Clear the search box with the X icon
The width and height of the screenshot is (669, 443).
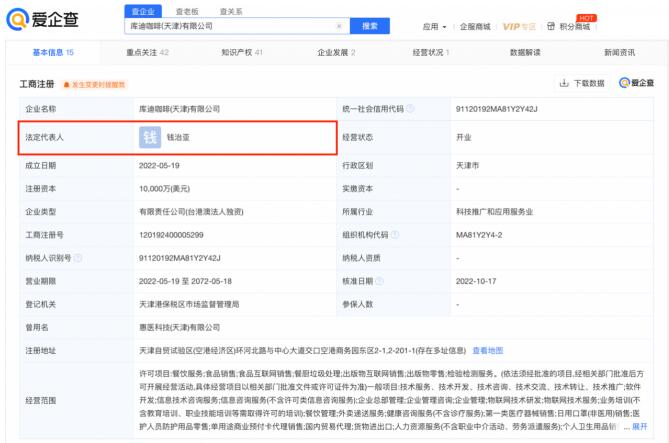click(338, 26)
